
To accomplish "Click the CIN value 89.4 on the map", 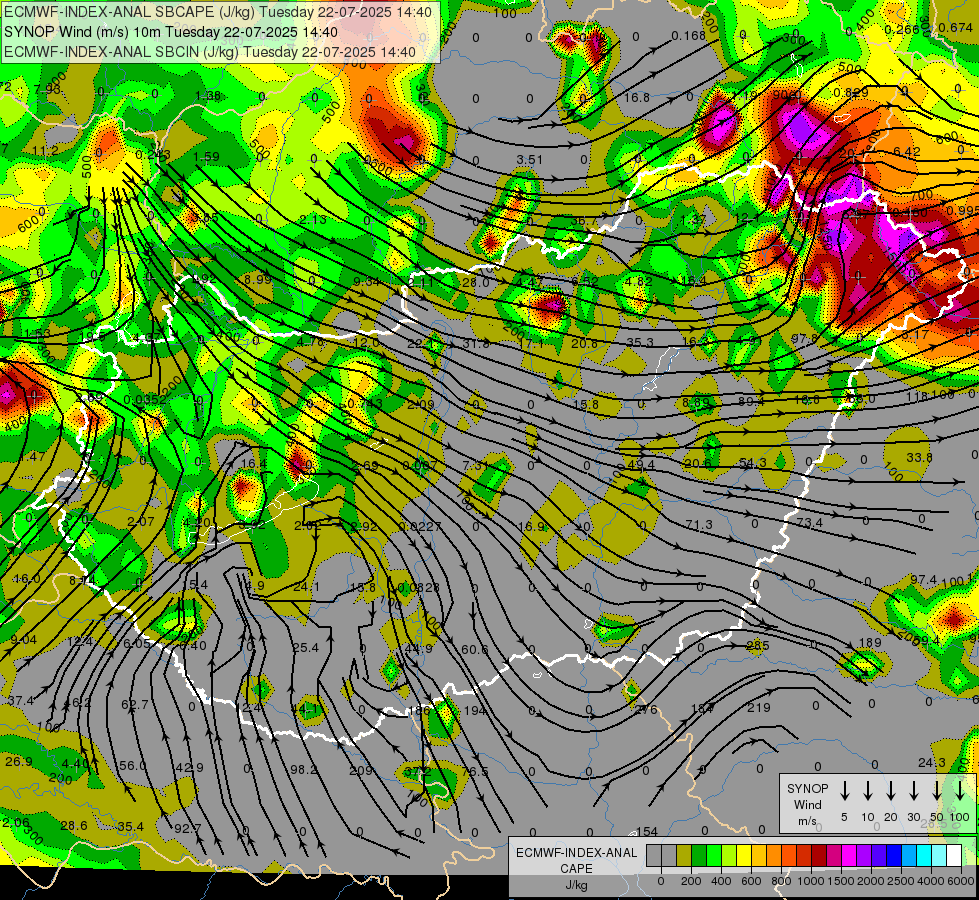I will coord(751,402).
